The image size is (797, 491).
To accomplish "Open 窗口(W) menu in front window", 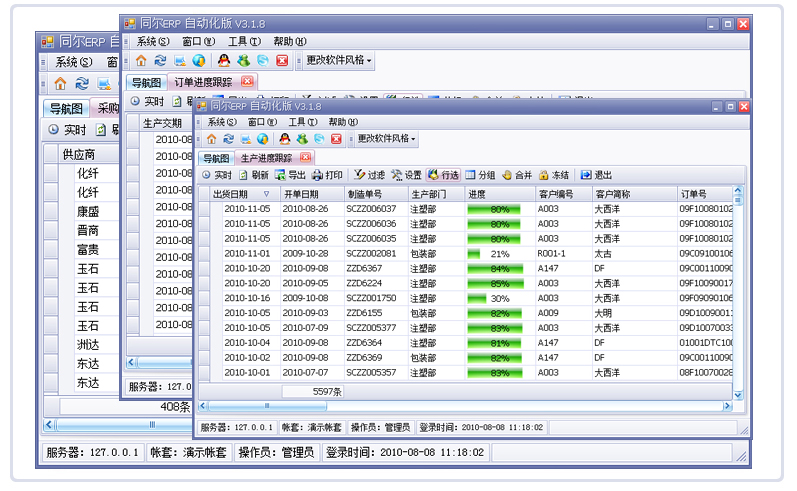I will tap(262, 122).
